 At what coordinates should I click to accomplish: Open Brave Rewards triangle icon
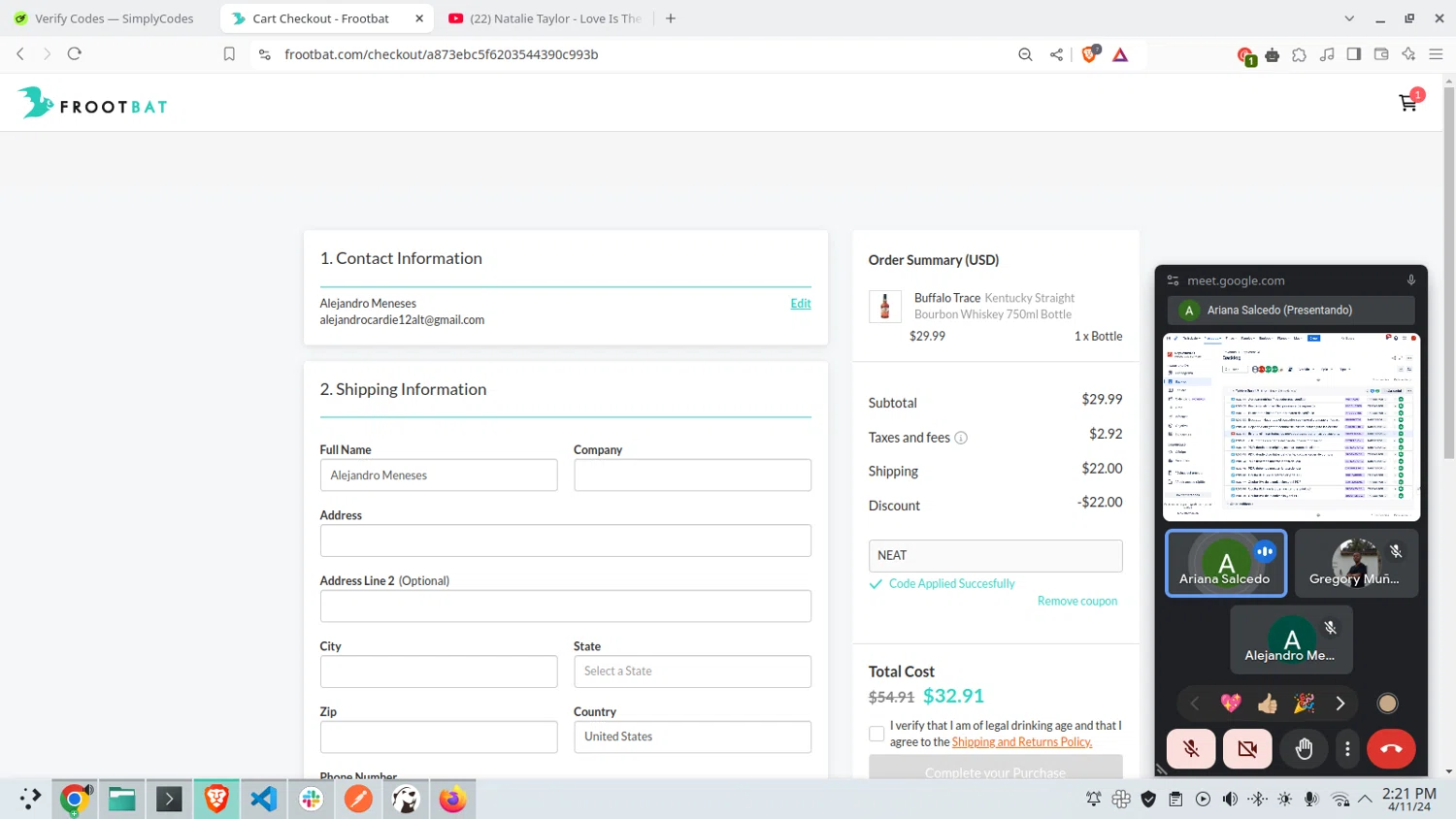[1120, 55]
